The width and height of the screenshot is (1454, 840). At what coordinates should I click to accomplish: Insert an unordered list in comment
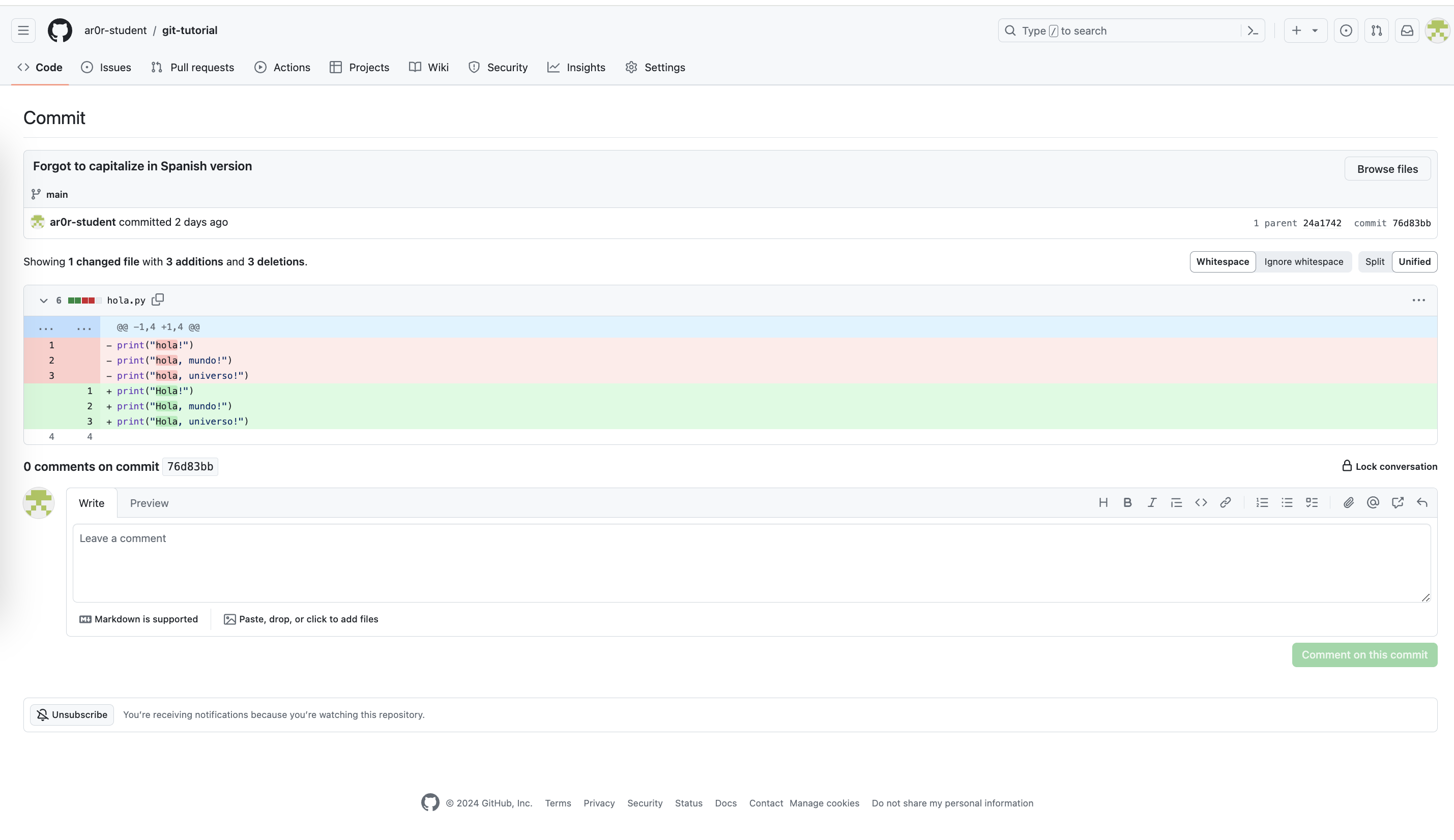(x=1287, y=503)
